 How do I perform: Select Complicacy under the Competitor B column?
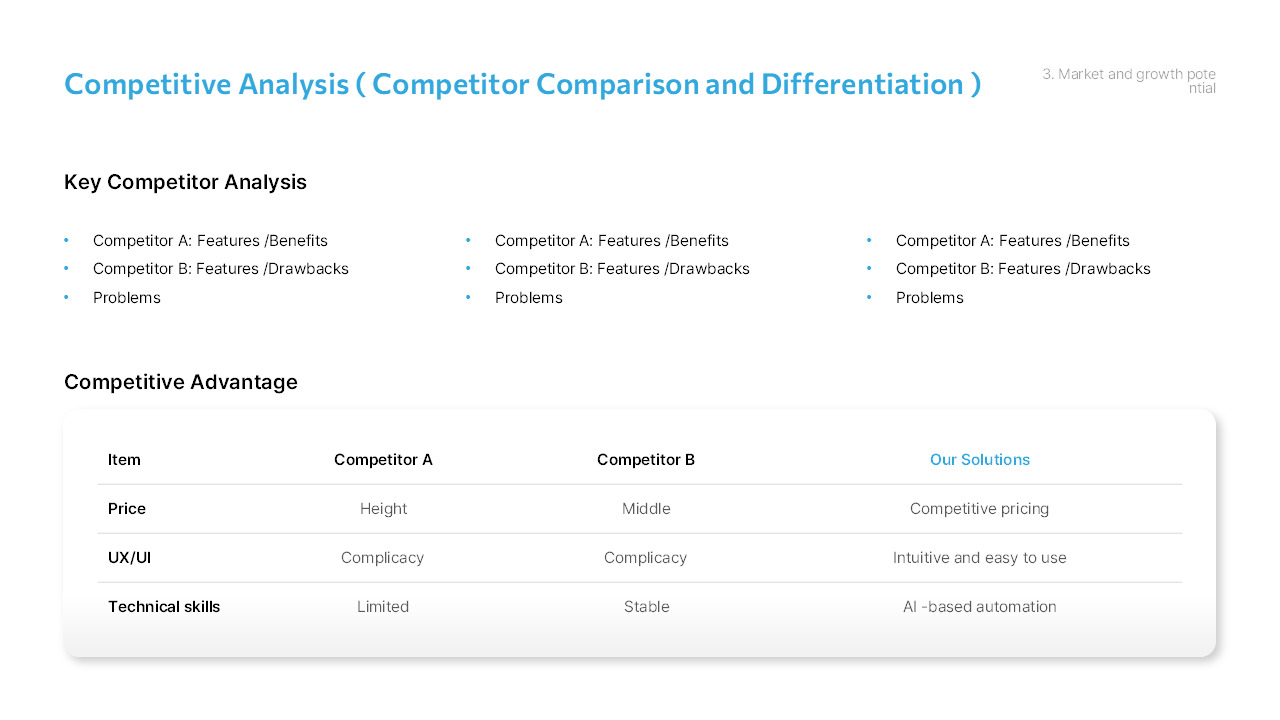[645, 558]
